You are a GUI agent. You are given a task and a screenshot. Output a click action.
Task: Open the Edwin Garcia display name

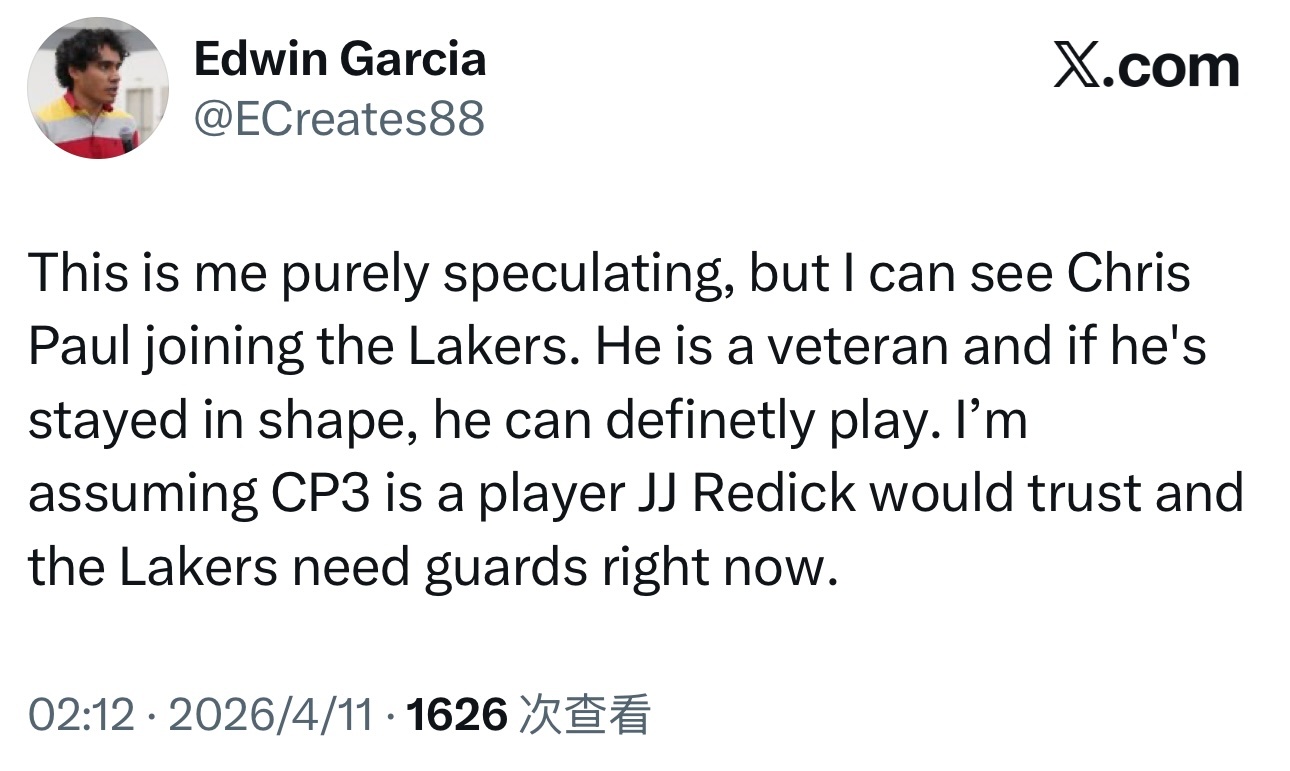click(340, 59)
